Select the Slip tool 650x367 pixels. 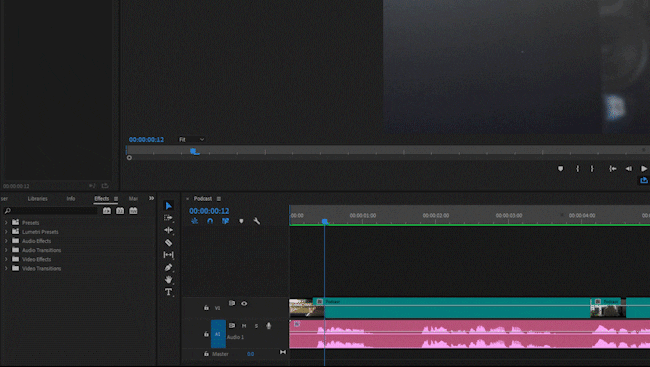[168, 255]
